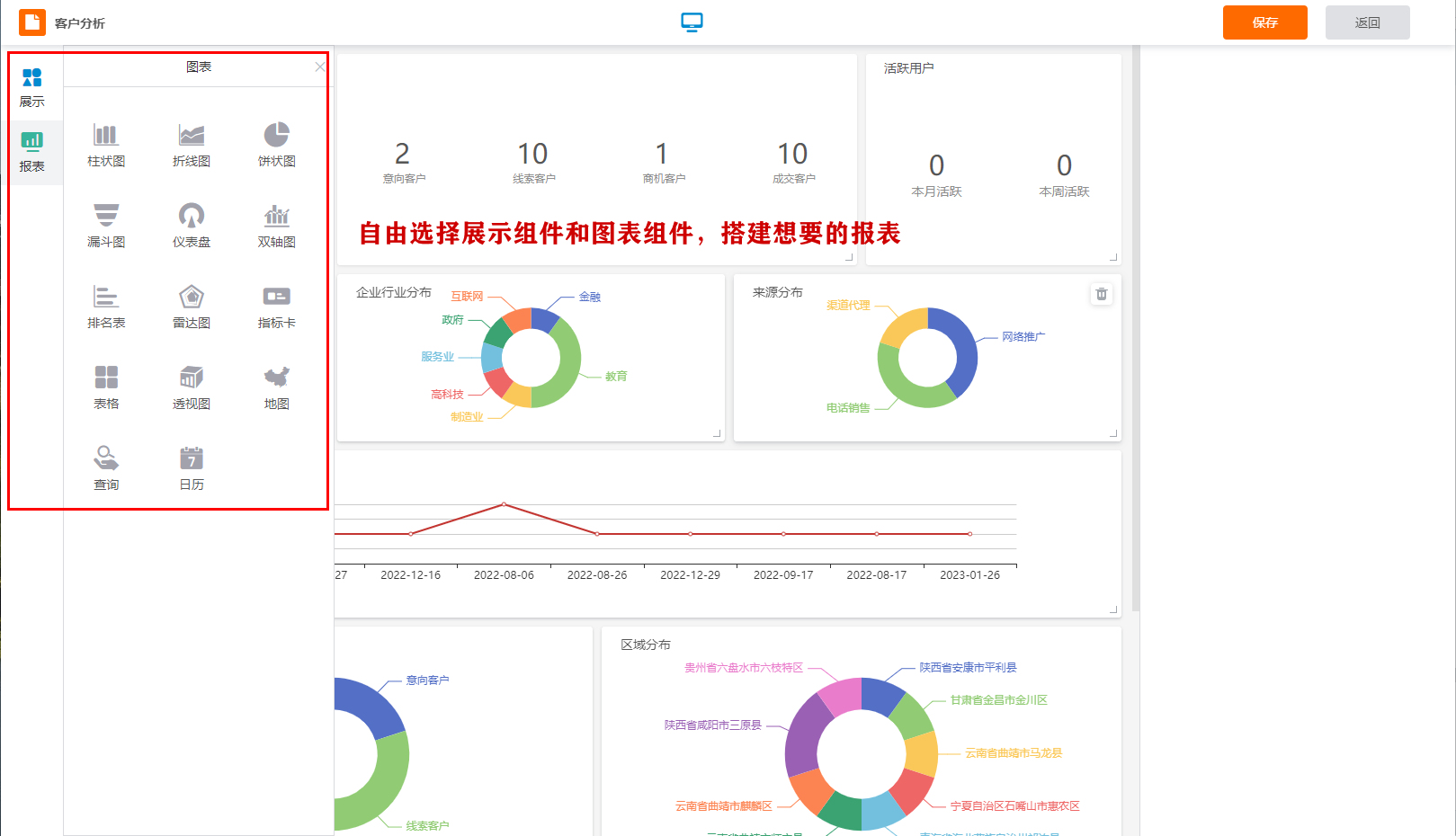1456x836 pixels.
Task: Add a 透视图 pivot table
Action: [x=190, y=387]
